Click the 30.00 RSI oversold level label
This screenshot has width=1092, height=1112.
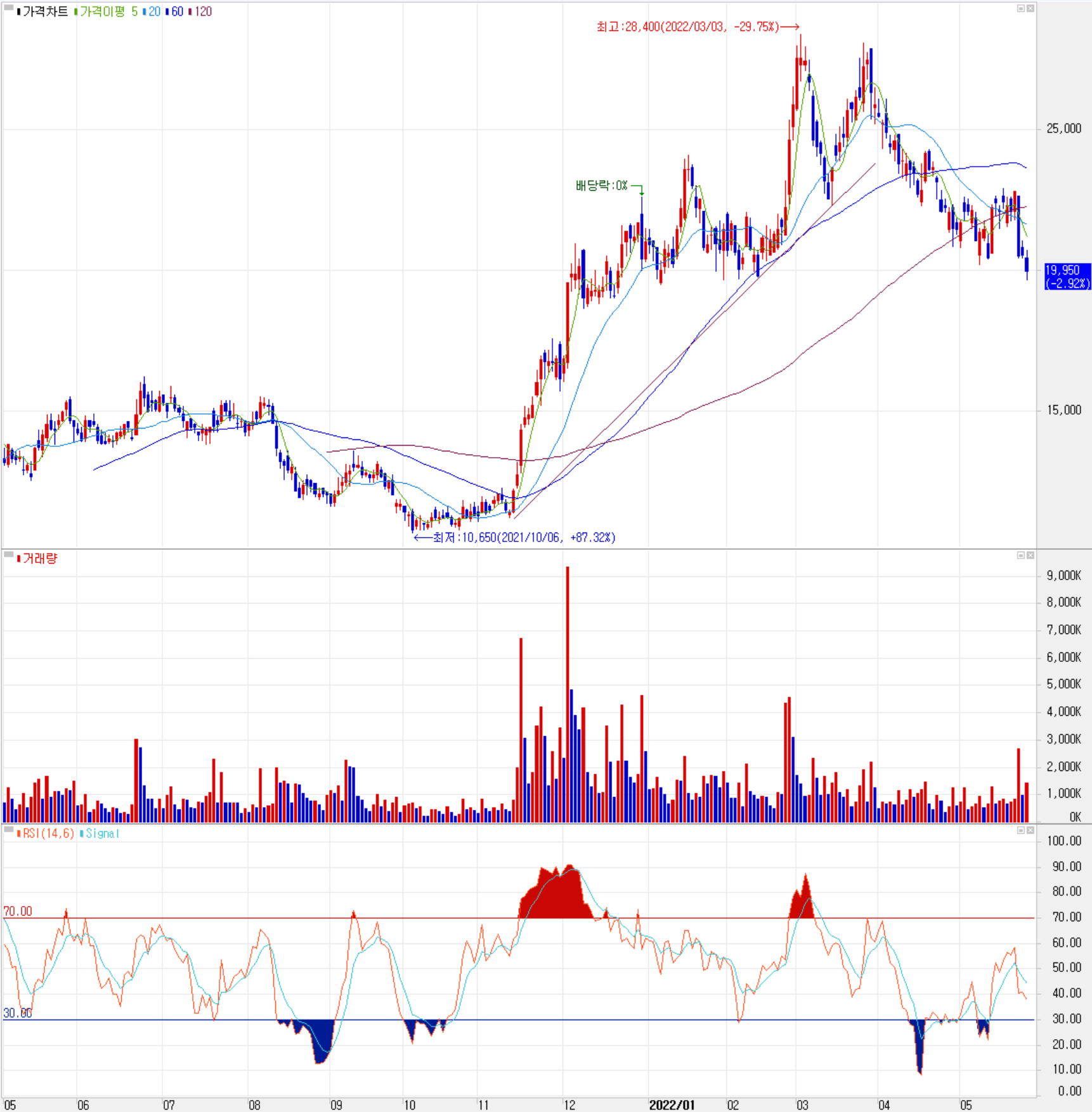[18, 1013]
